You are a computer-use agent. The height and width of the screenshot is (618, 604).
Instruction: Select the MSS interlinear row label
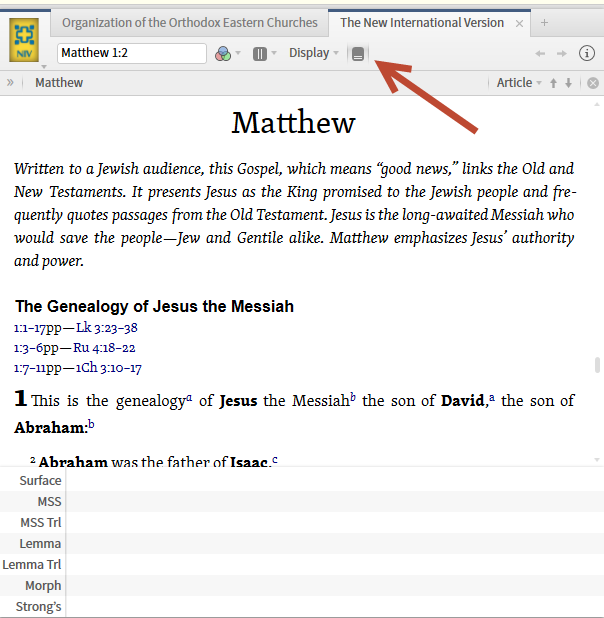pyautogui.click(x=49, y=502)
